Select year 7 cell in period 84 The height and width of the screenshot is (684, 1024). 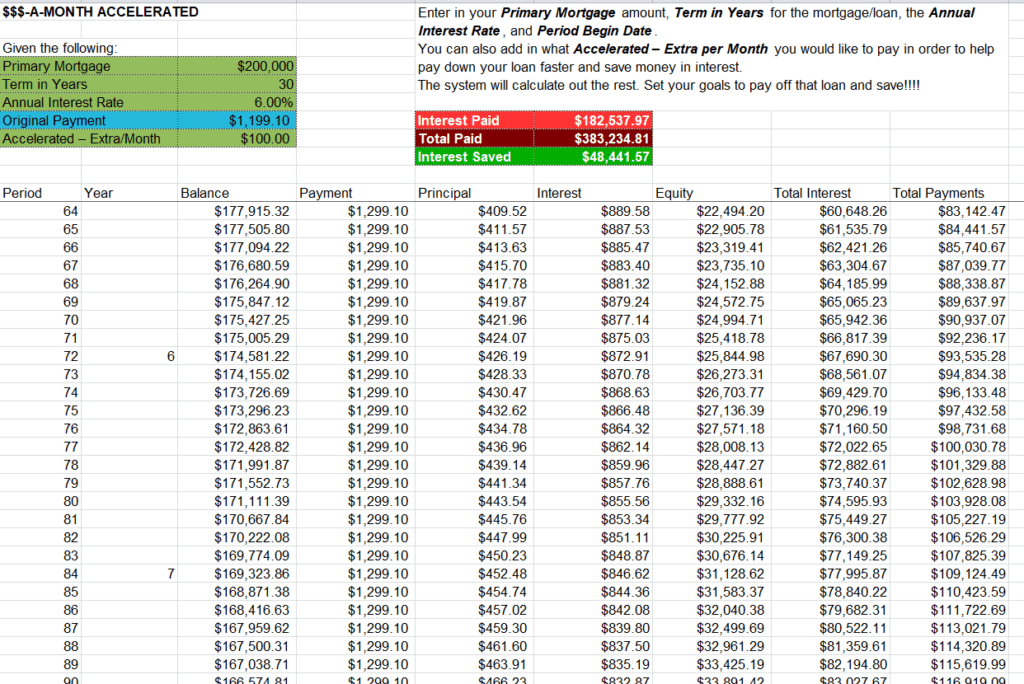tap(129, 574)
